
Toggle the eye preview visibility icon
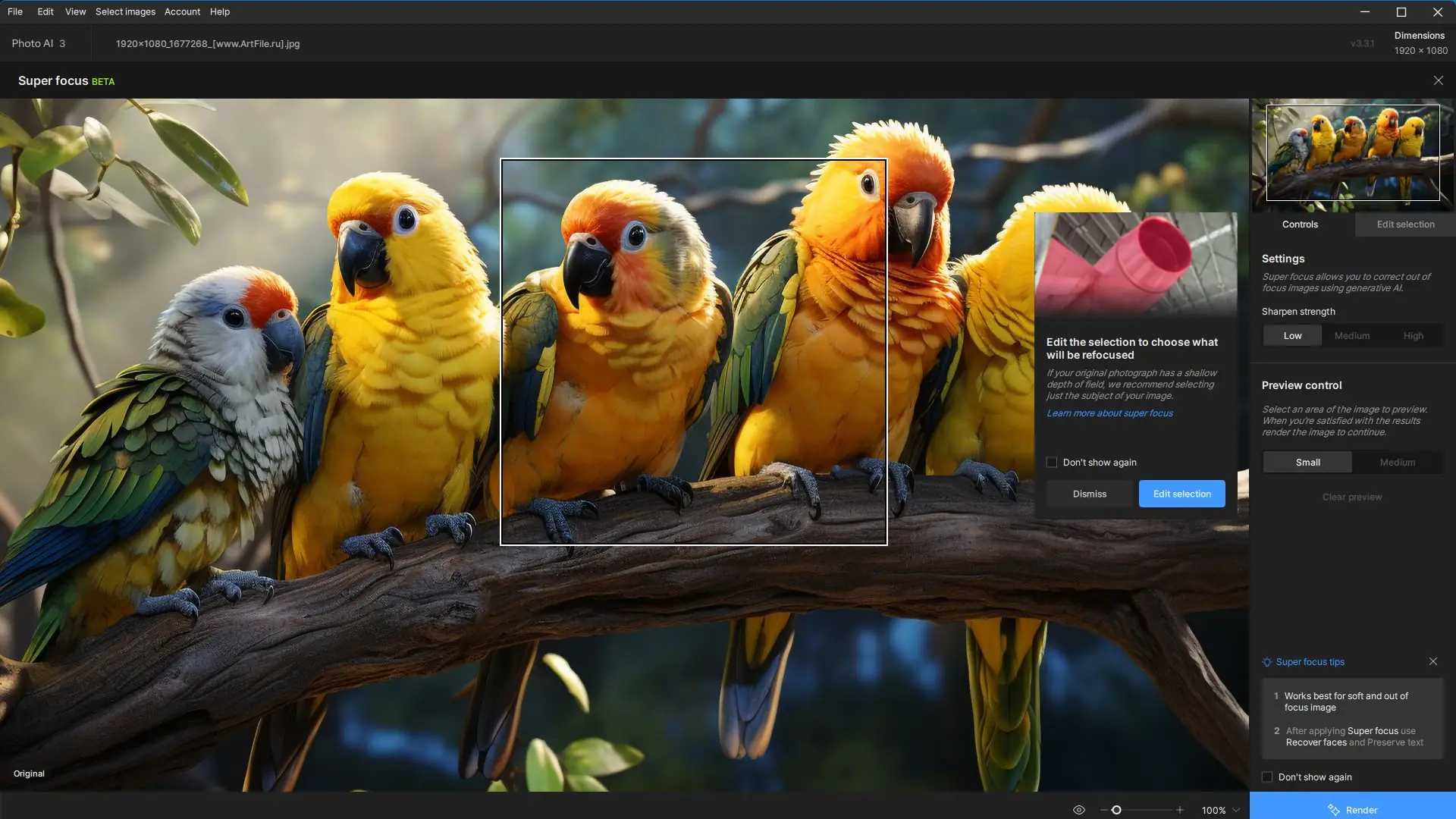(1078, 810)
